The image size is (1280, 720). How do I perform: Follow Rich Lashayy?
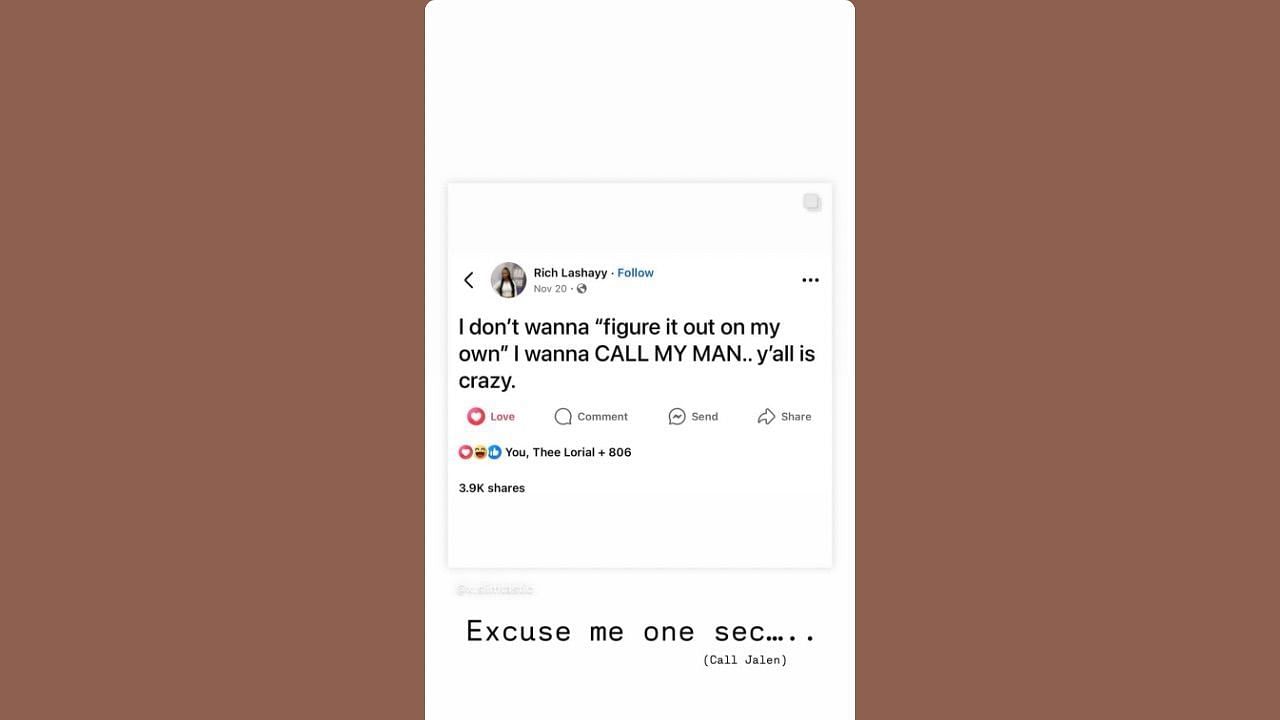click(635, 273)
